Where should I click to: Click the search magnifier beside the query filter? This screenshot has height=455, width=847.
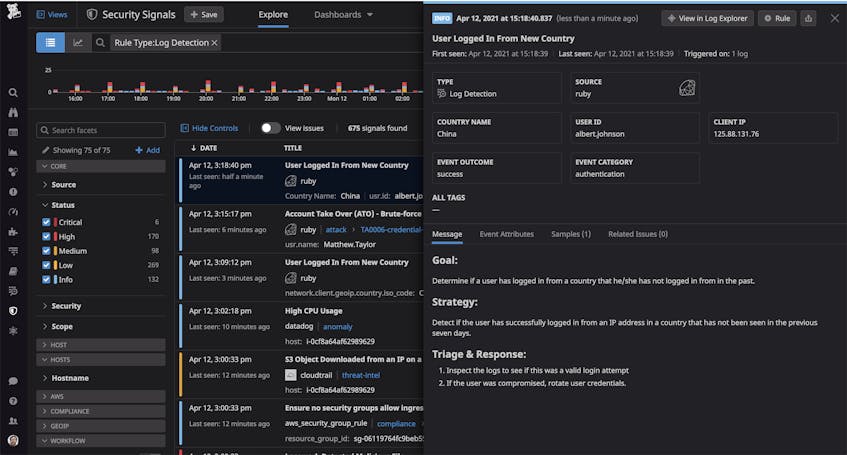pos(100,43)
